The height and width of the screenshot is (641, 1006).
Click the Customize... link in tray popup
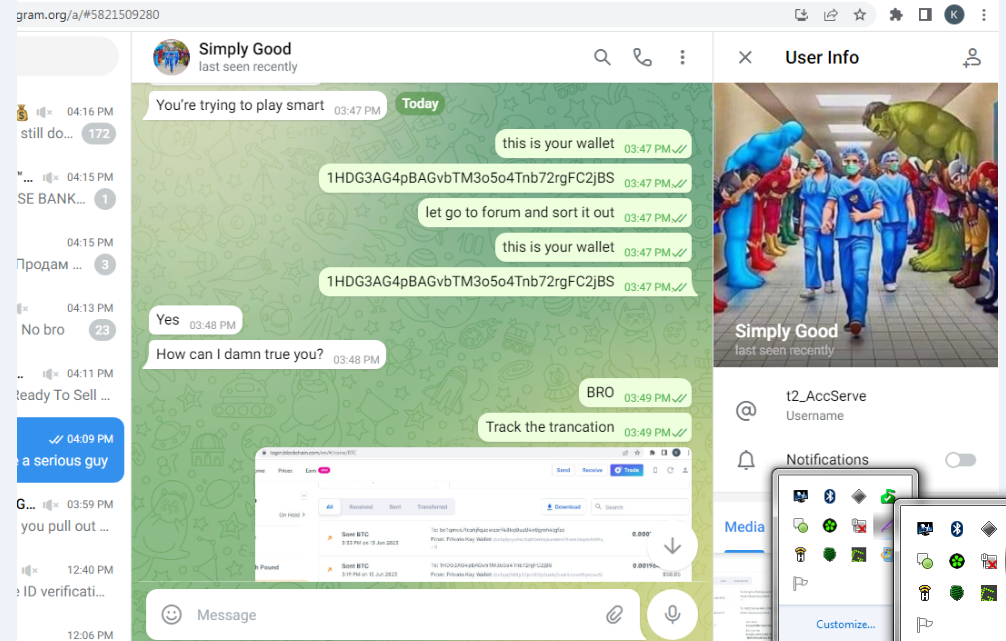(845, 624)
